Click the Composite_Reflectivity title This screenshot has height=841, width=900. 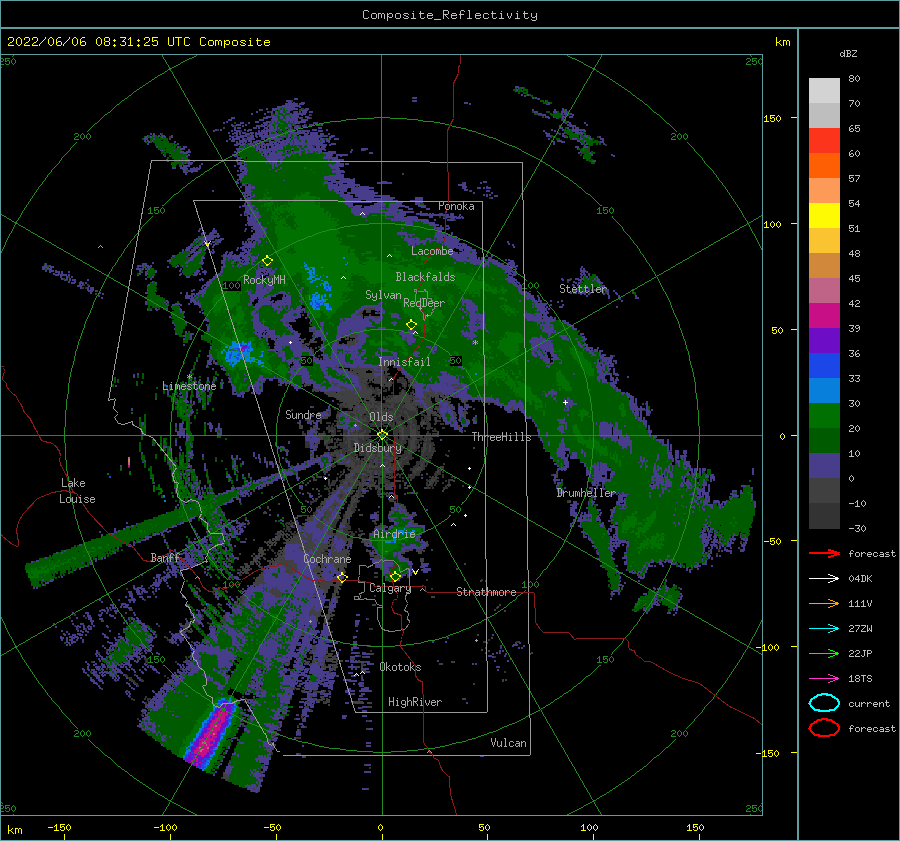tap(450, 15)
